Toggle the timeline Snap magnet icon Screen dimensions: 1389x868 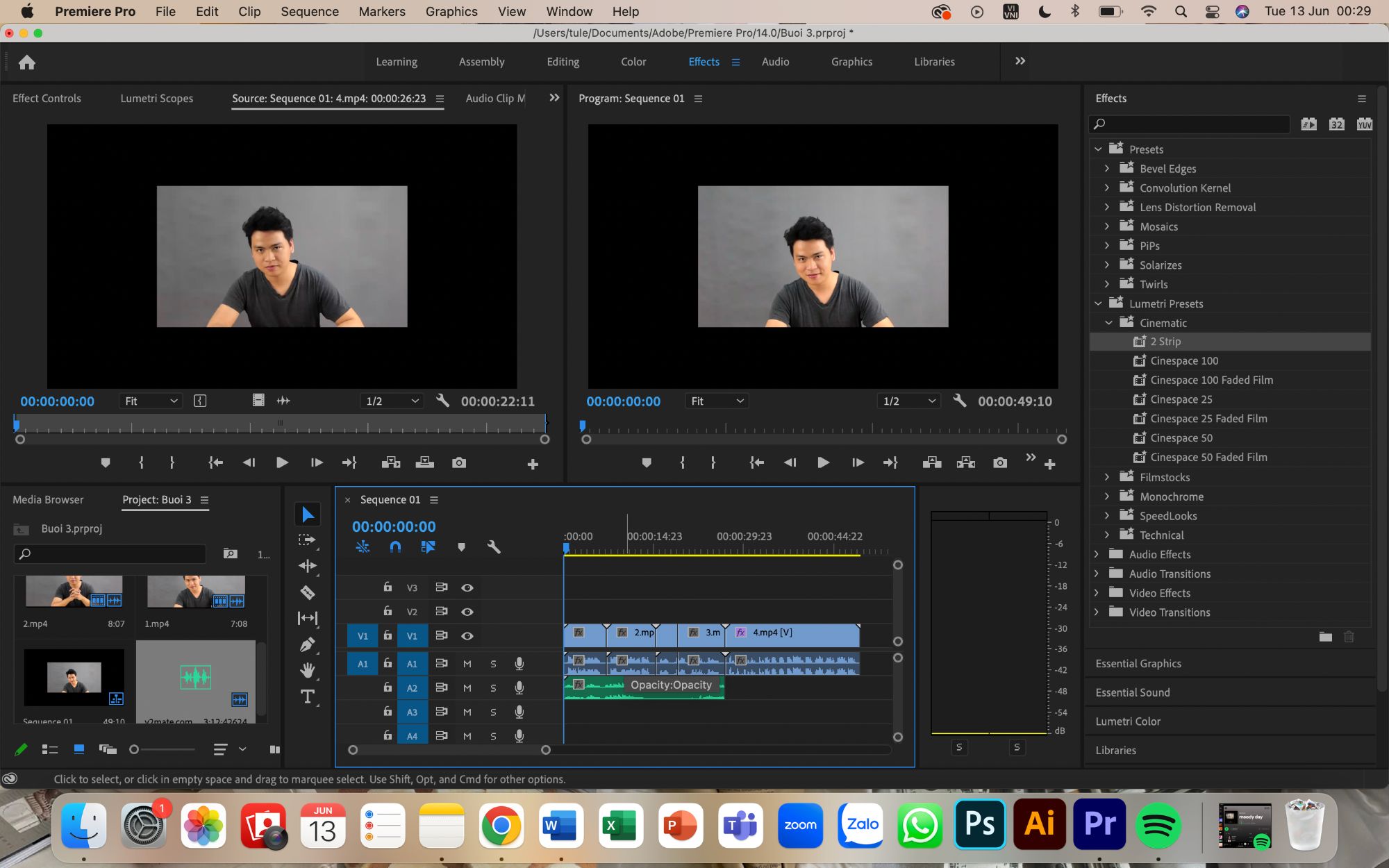point(395,547)
